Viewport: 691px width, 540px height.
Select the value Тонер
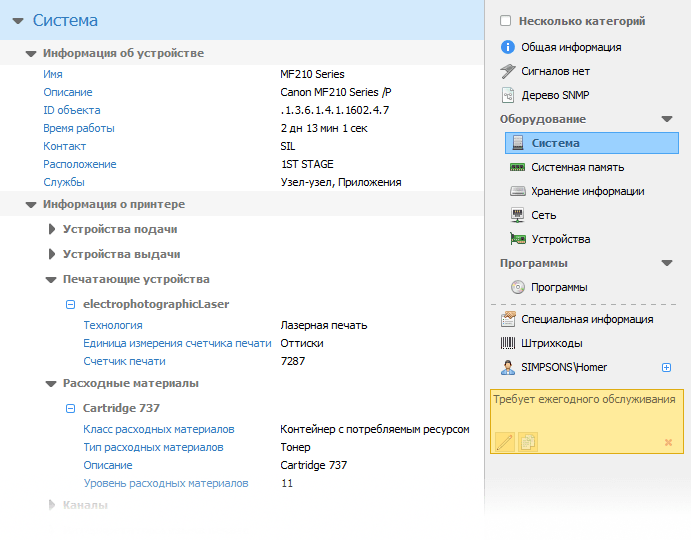pyautogui.click(x=295, y=447)
